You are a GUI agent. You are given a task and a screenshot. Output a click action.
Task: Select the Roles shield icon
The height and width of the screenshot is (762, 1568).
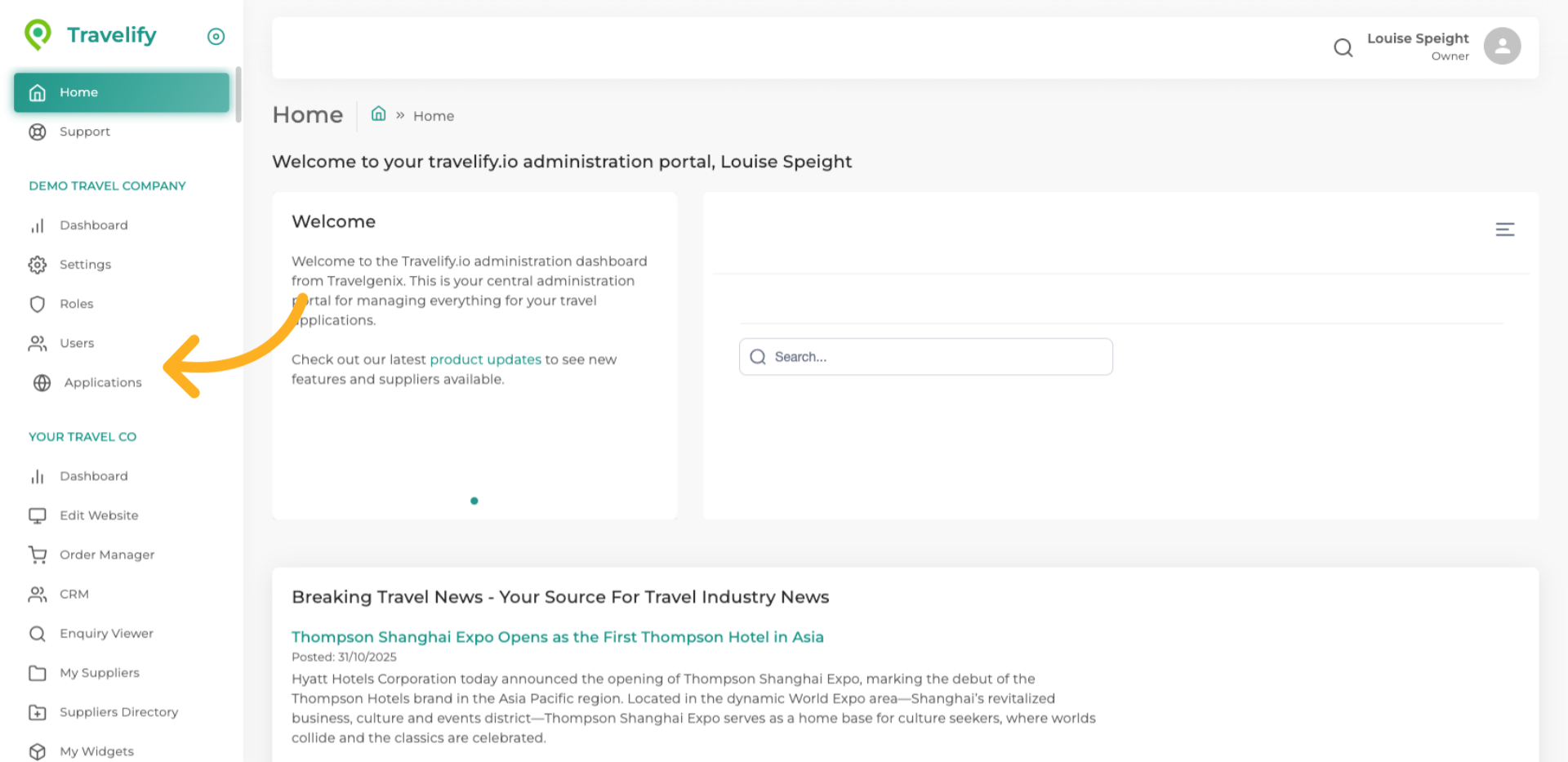coord(38,304)
